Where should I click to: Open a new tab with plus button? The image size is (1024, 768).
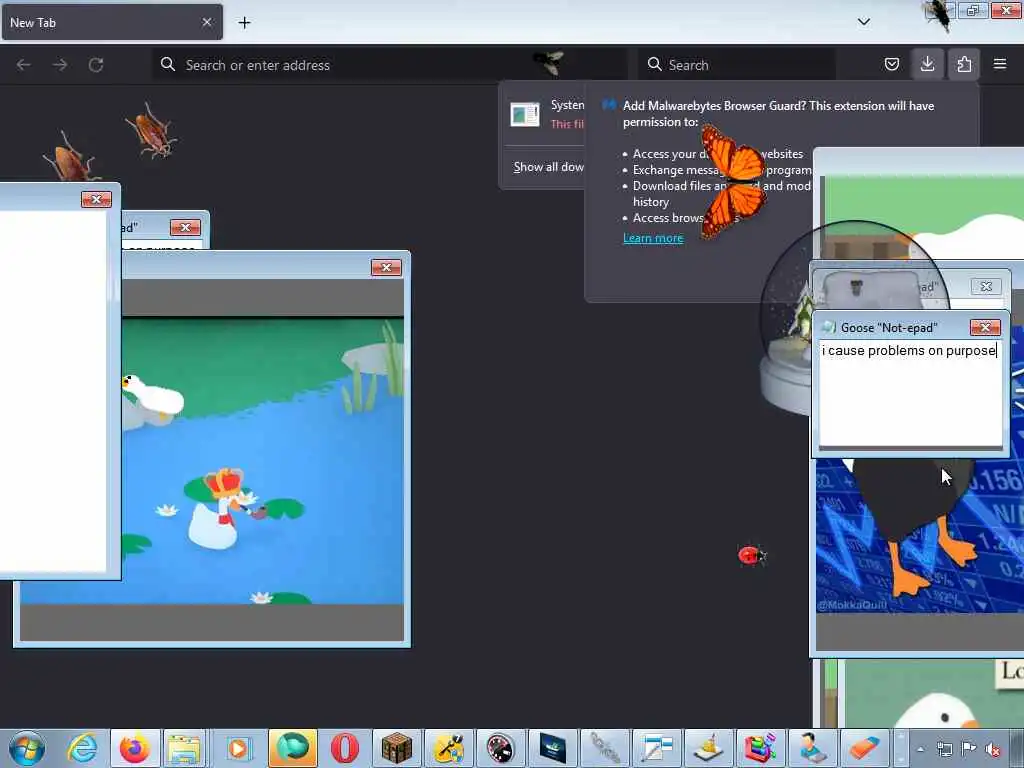[x=244, y=23]
